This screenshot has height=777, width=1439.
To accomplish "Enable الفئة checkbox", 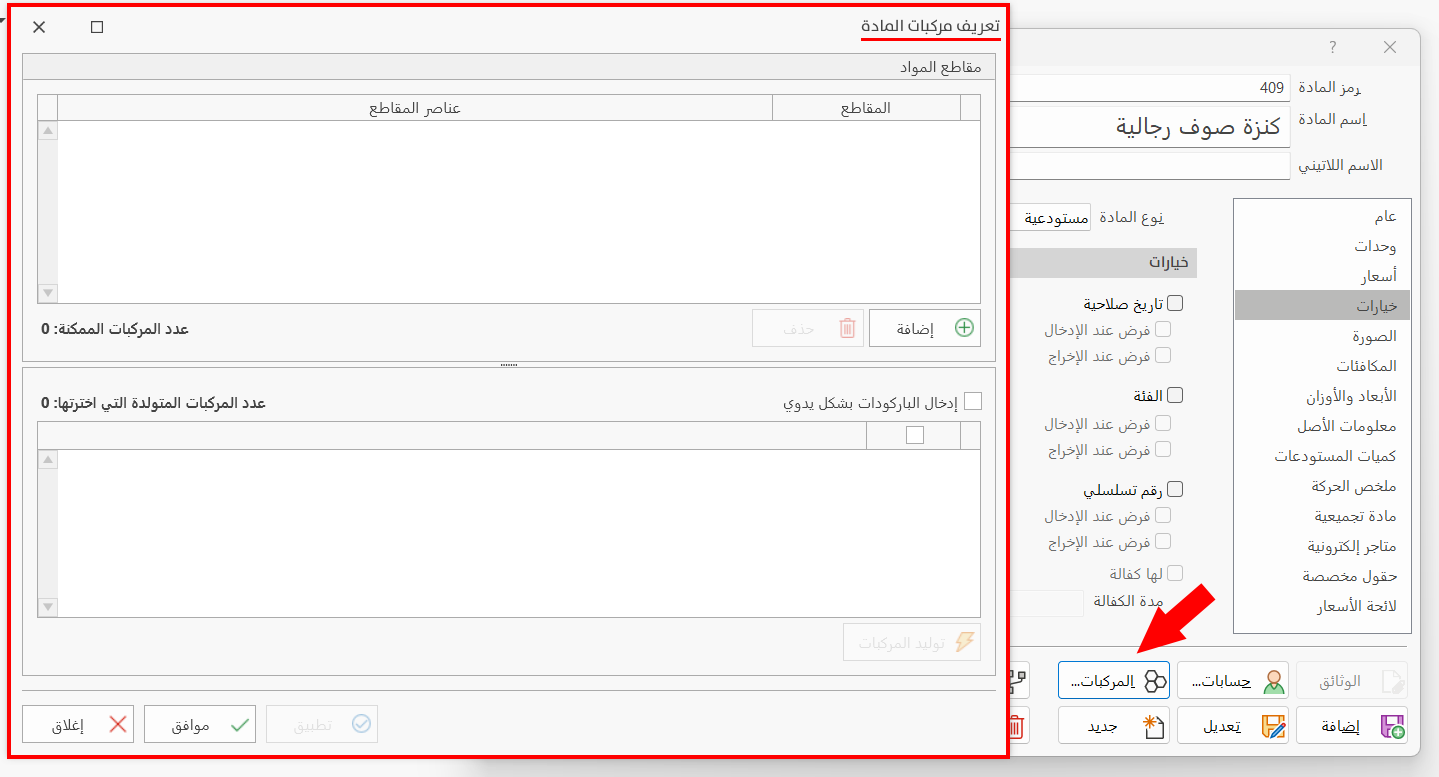I will coord(1175,396).
